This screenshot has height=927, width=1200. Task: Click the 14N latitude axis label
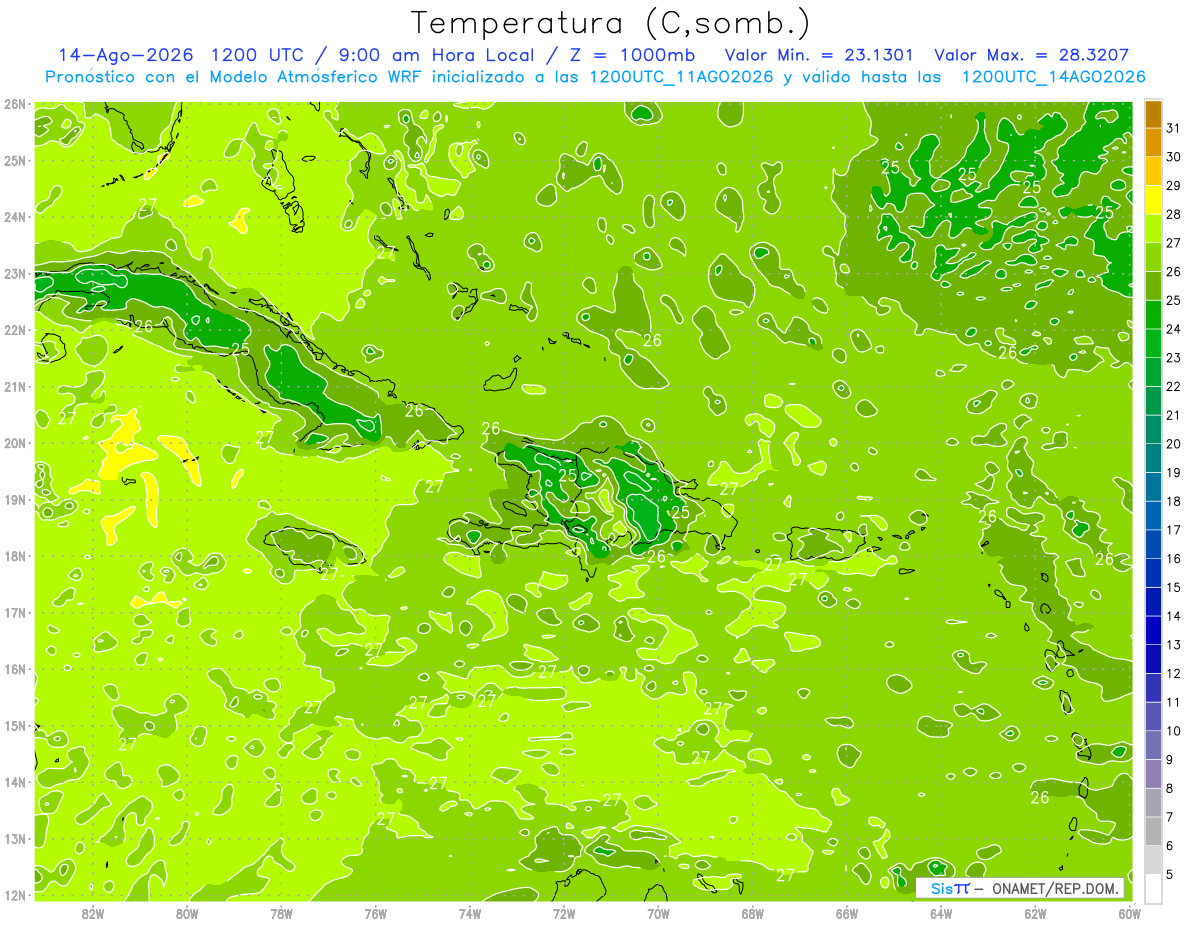[15, 782]
